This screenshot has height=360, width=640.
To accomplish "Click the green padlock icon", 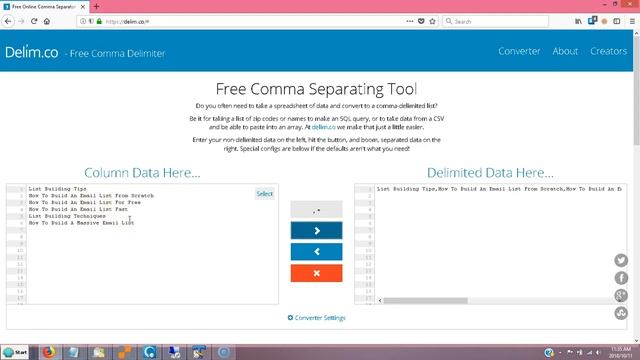I will click(99, 21).
